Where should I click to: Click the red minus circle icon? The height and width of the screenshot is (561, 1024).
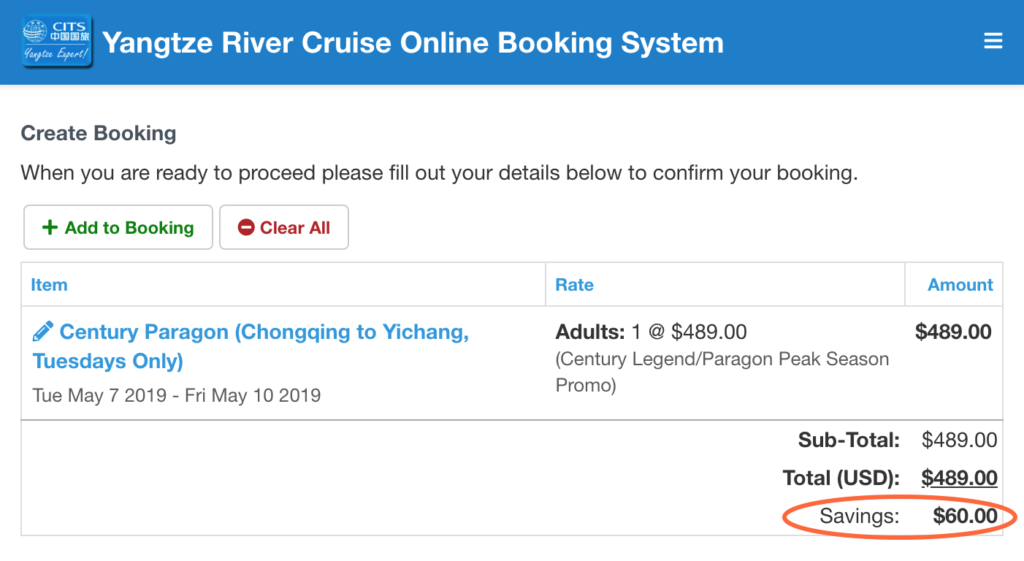point(246,227)
